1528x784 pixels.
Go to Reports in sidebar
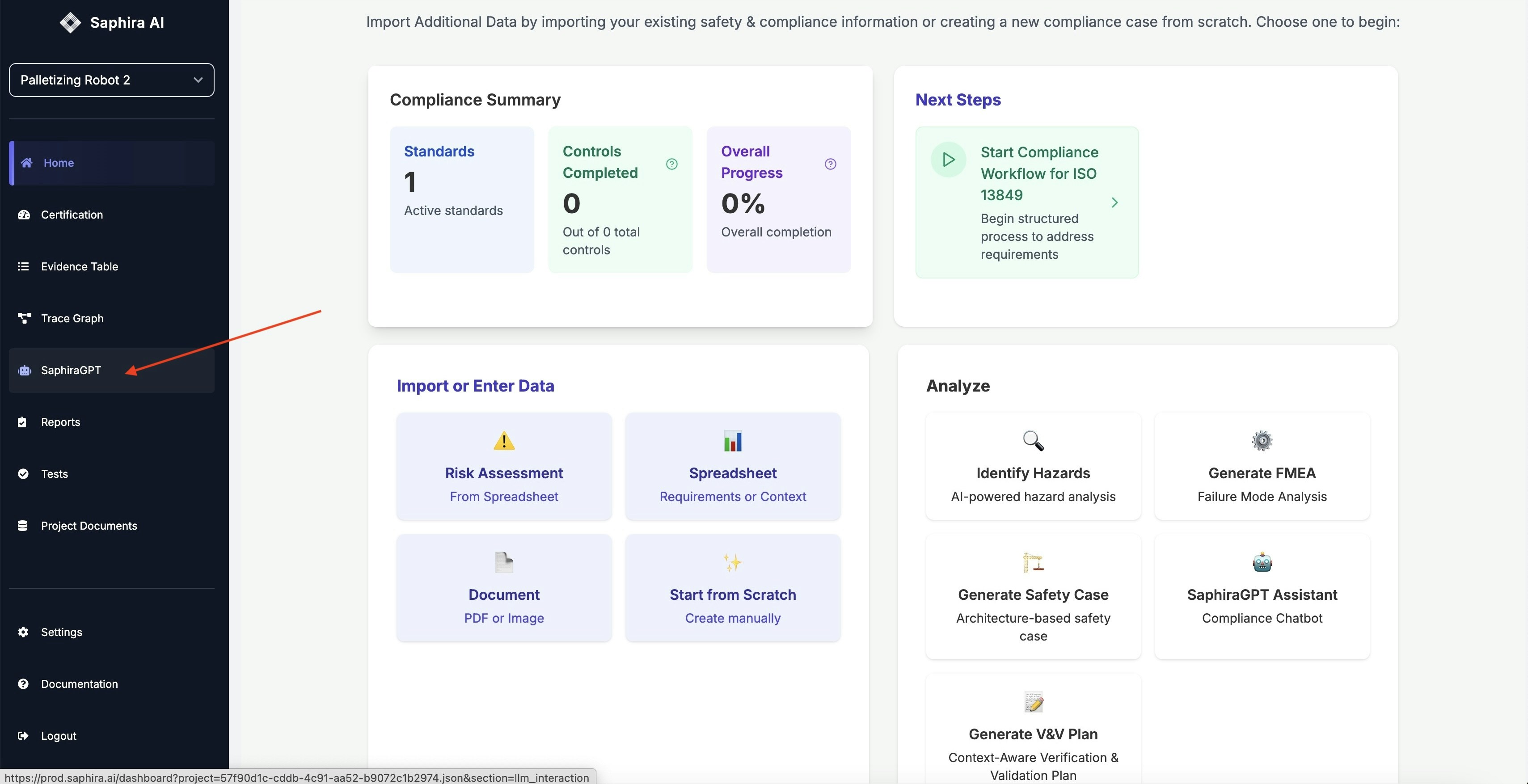(x=60, y=422)
